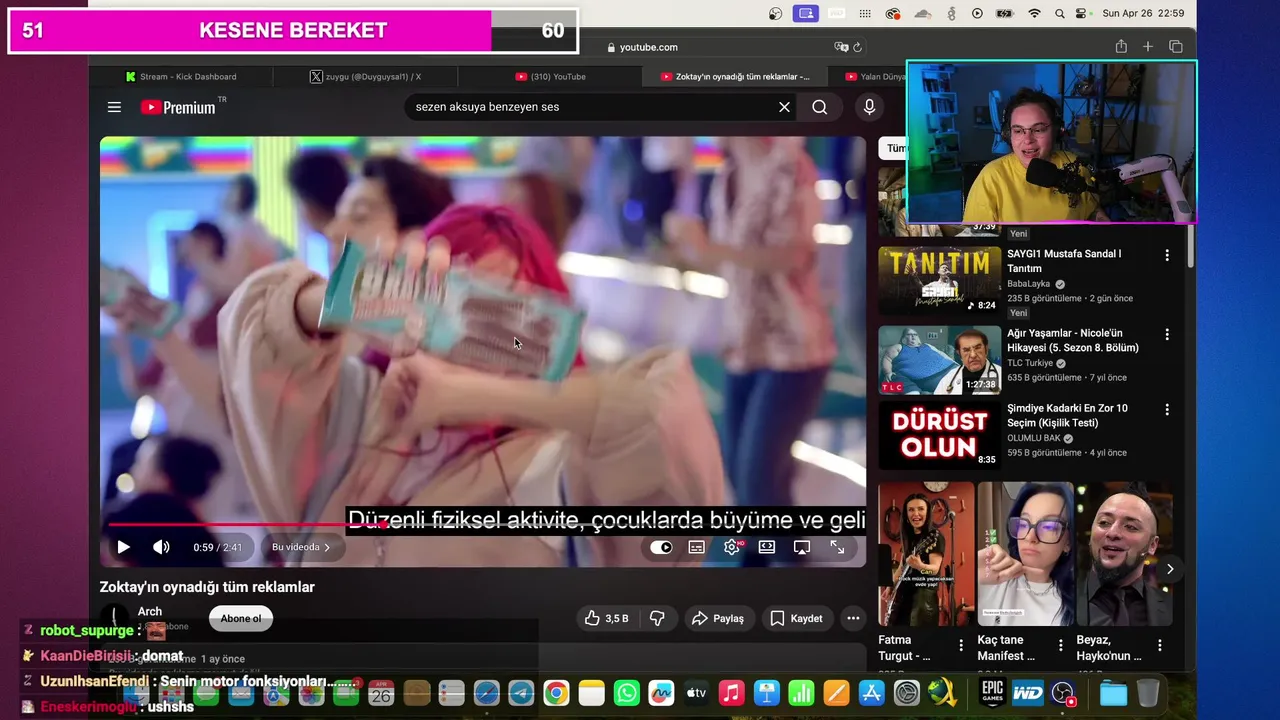Open Control Center in the menu bar
Viewport: 1280px width, 720px height.
coord(1082,13)
